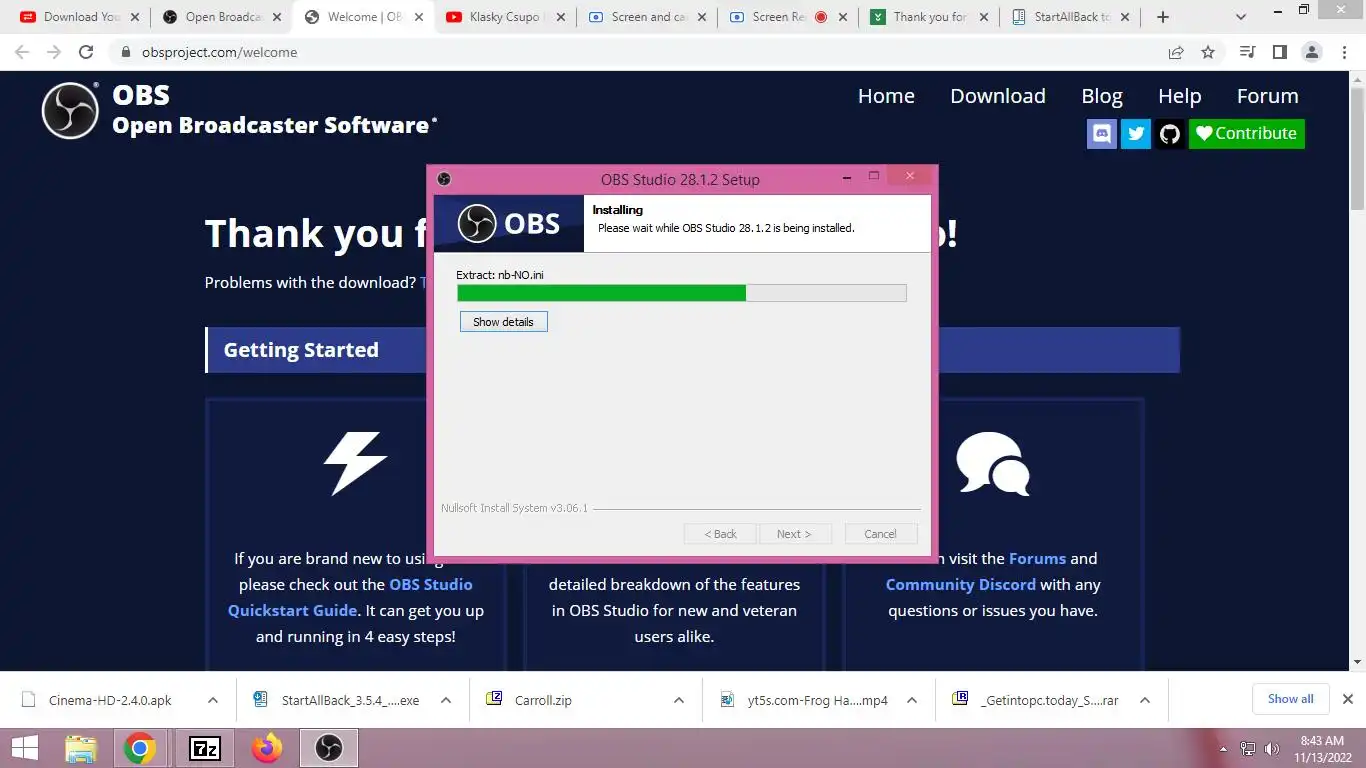Image resolution: width=1366 pixels, height=768 pixels.
Task: Expand StartAllBack download options
Action: tap(446, 700)
